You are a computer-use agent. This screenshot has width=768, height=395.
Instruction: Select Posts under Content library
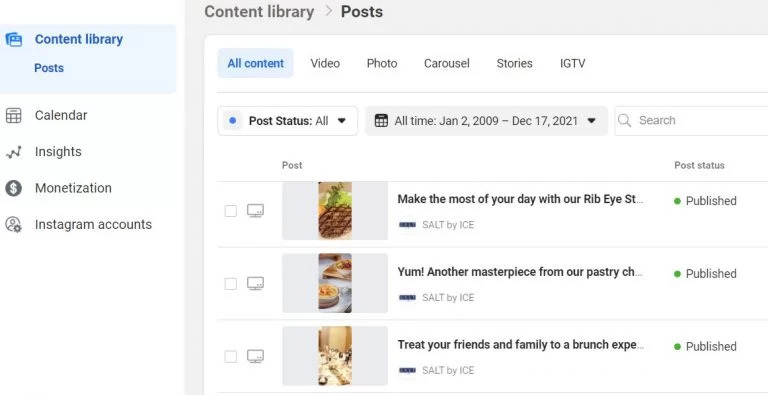click(x=49, y=68)
